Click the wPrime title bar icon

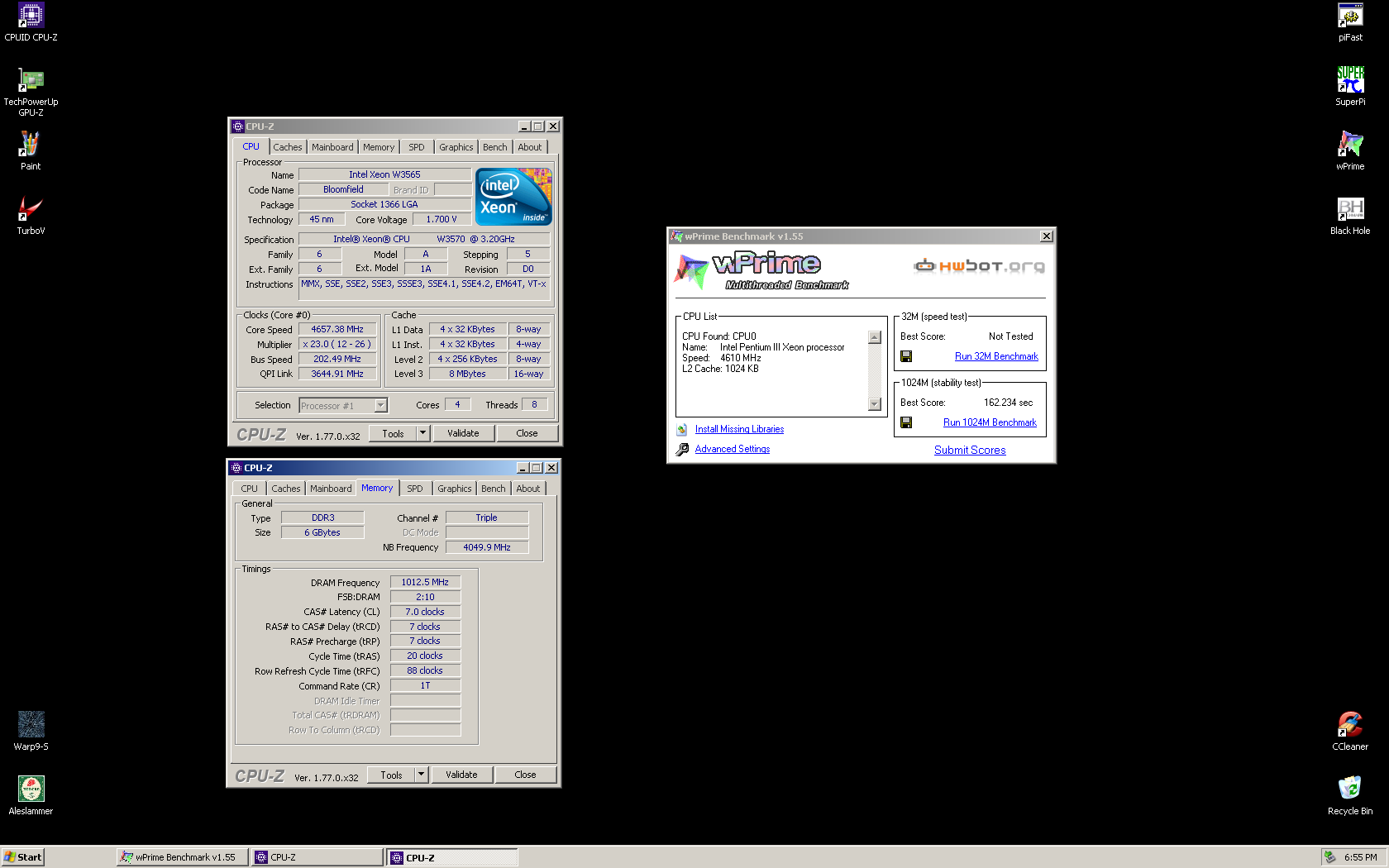pyautogui.click(x=677, y=236)
